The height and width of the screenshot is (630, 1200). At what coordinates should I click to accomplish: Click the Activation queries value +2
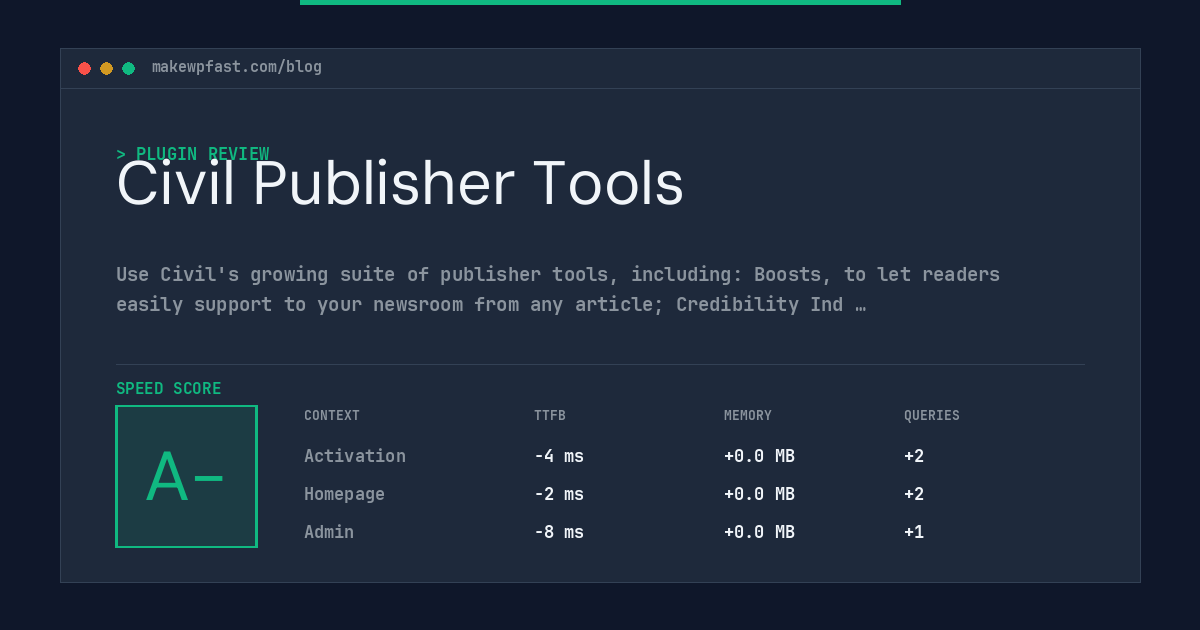click(914, 456)
